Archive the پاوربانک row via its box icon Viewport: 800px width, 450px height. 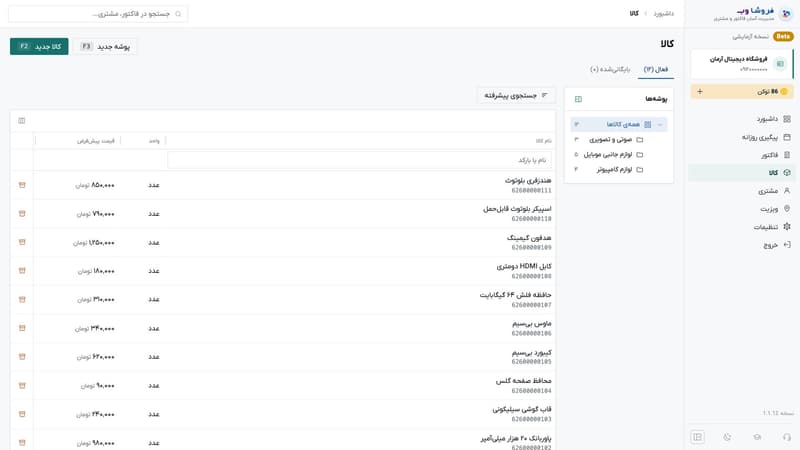22,443
